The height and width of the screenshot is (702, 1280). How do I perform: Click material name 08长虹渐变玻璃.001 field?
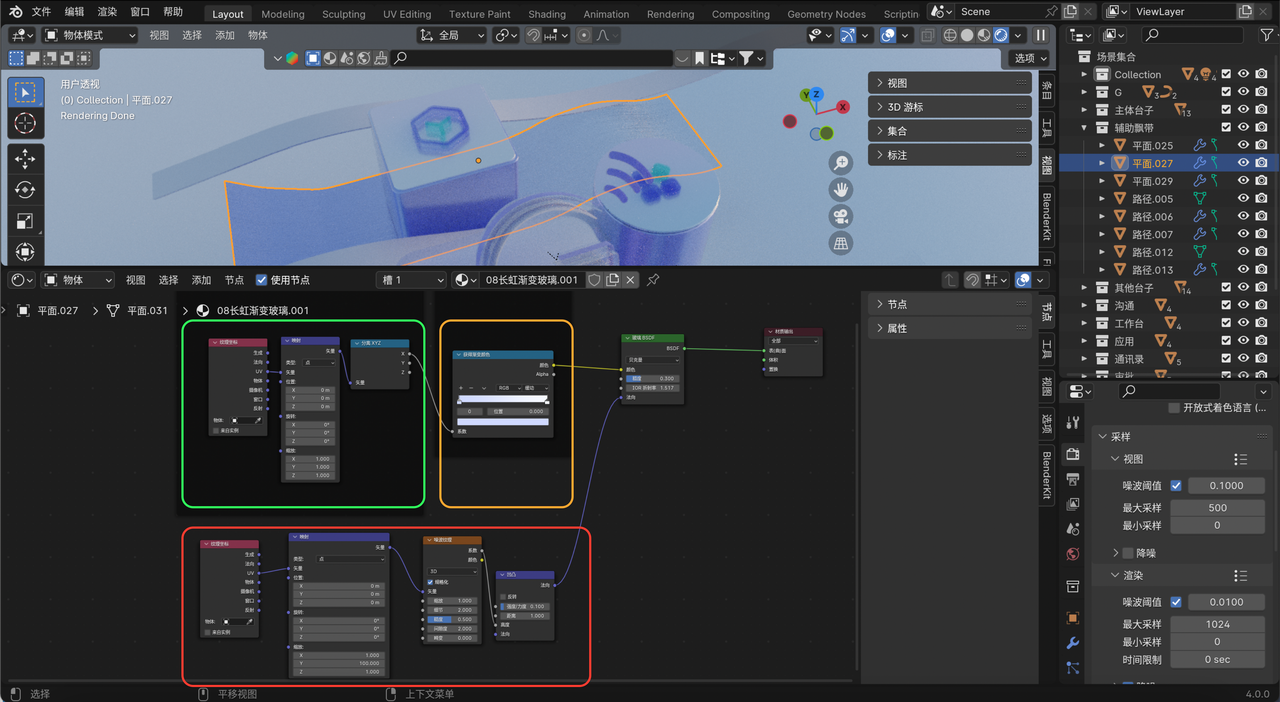(532, 280)
